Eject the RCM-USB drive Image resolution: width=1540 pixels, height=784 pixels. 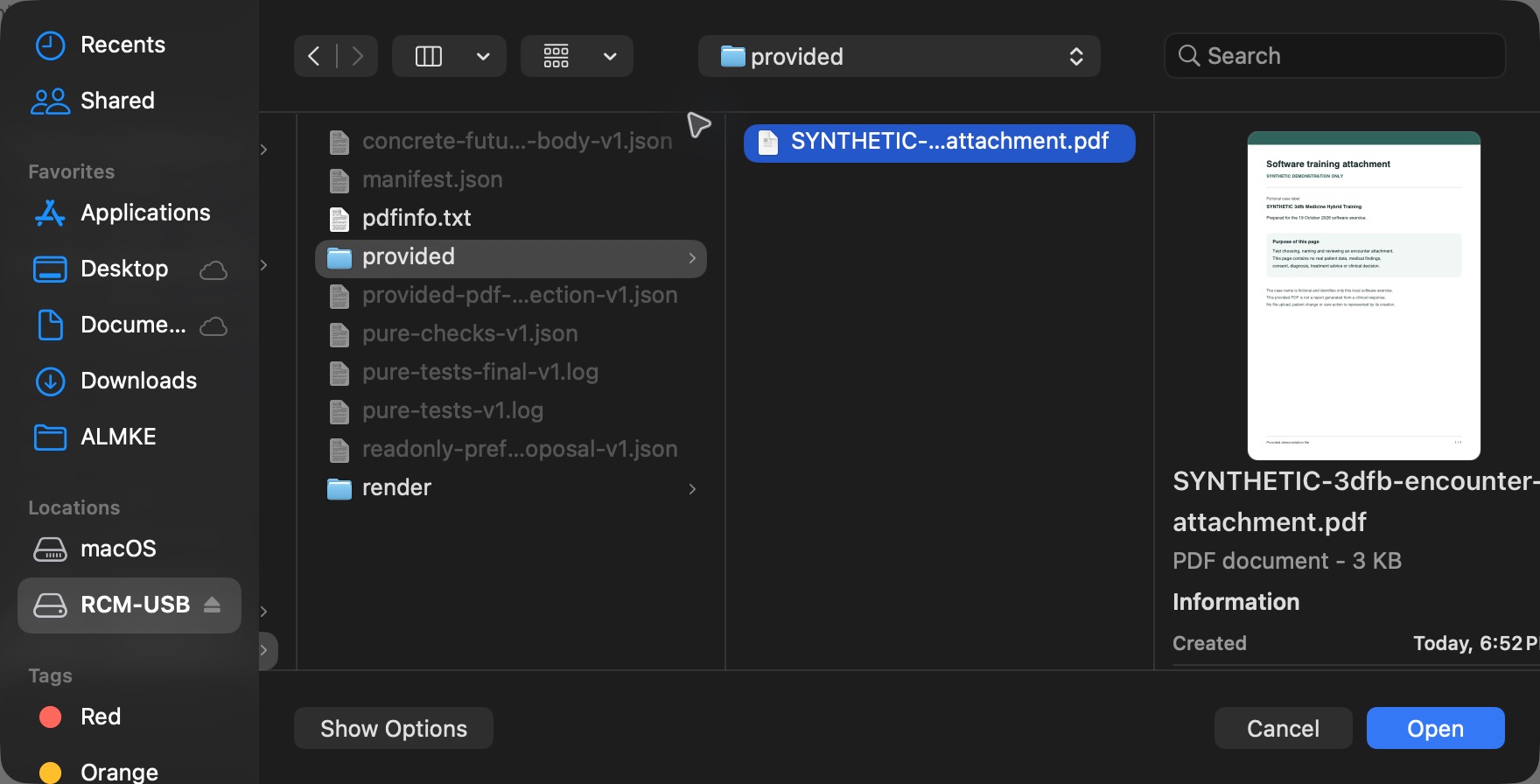click(x=212, y=605)
